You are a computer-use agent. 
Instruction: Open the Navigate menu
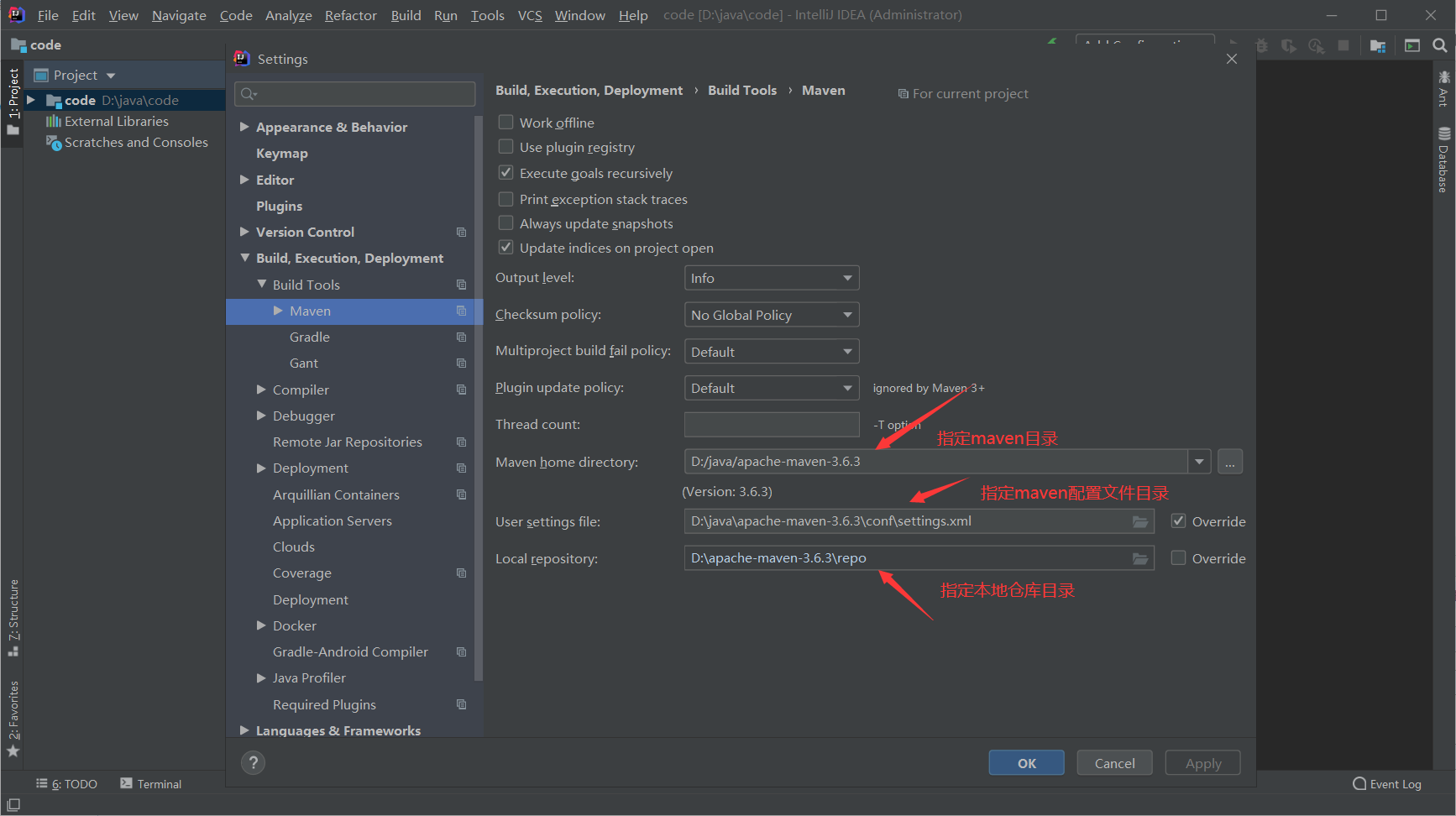(179, 15)
